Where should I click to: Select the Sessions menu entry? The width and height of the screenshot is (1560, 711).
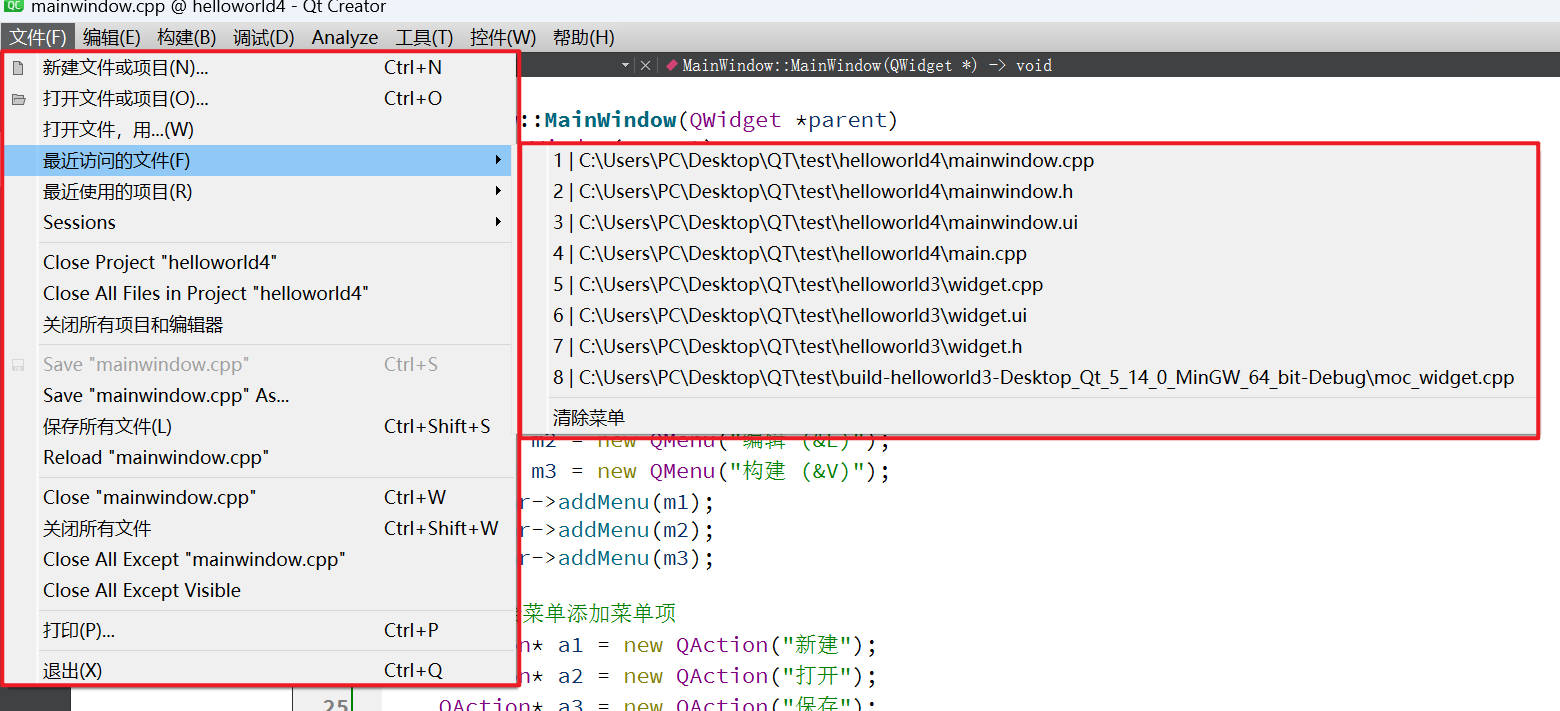tap(258, 222)
